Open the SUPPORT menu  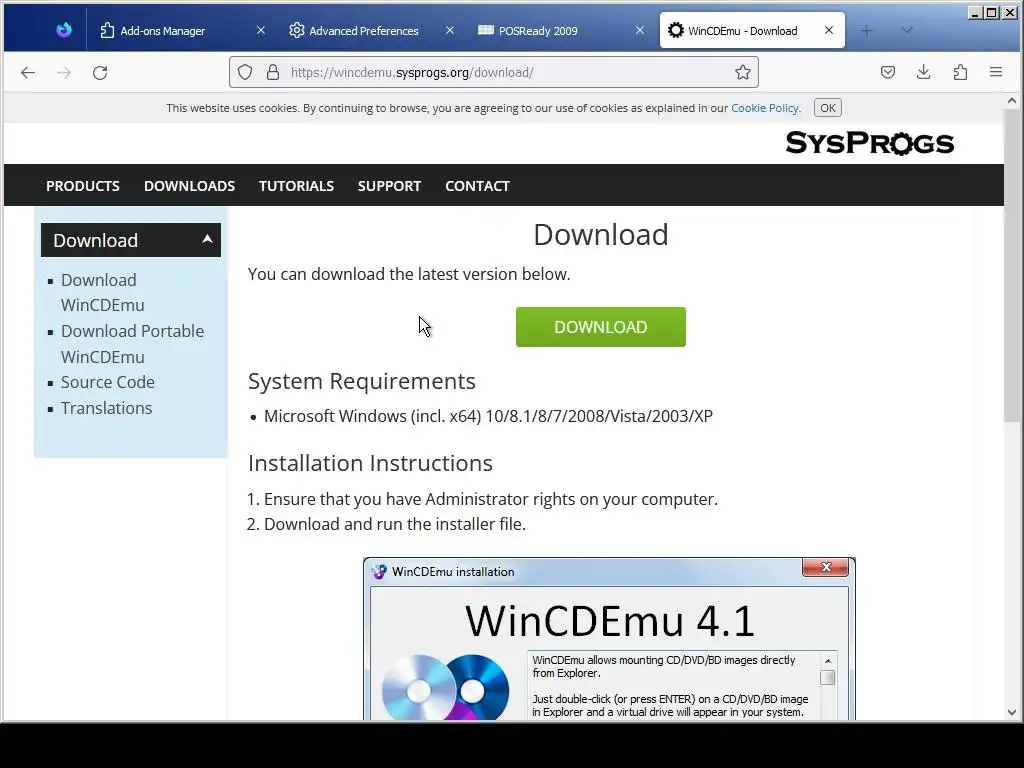point(389,186)
